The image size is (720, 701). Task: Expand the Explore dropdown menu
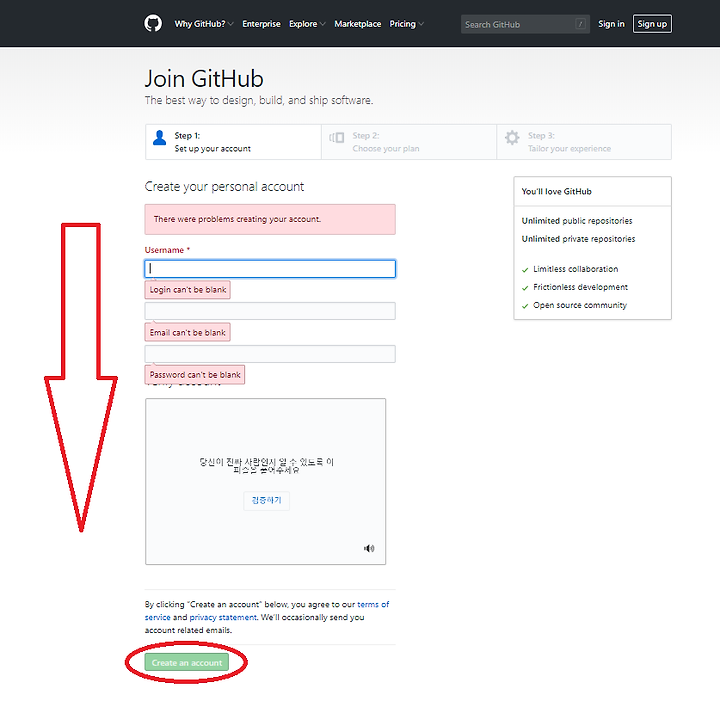[x=307, y=24]
